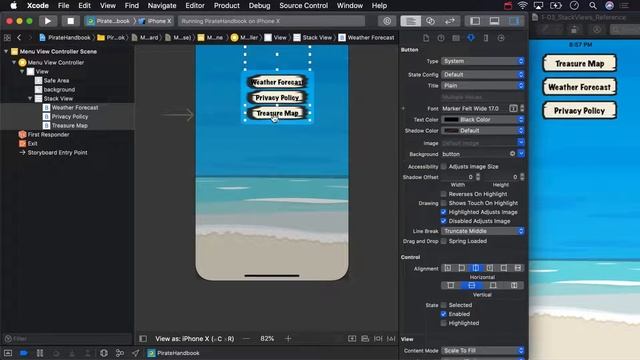Open the State Config dropdown
The width and height of the screenshot is (640, 360).
[x=482, y=75]
